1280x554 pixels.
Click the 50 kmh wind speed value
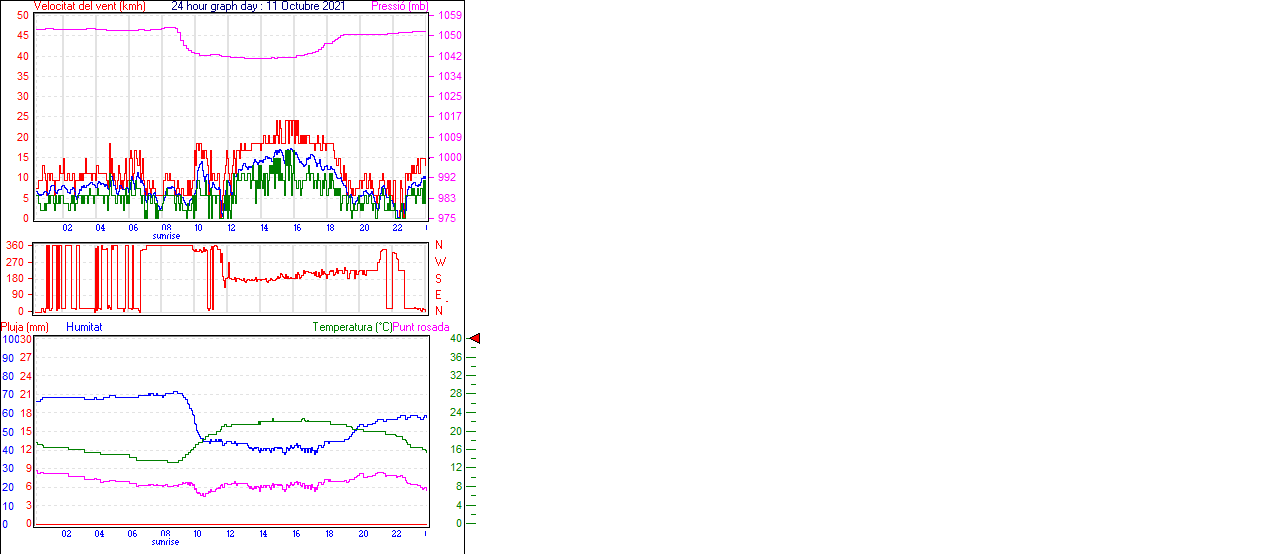point(23,16)
